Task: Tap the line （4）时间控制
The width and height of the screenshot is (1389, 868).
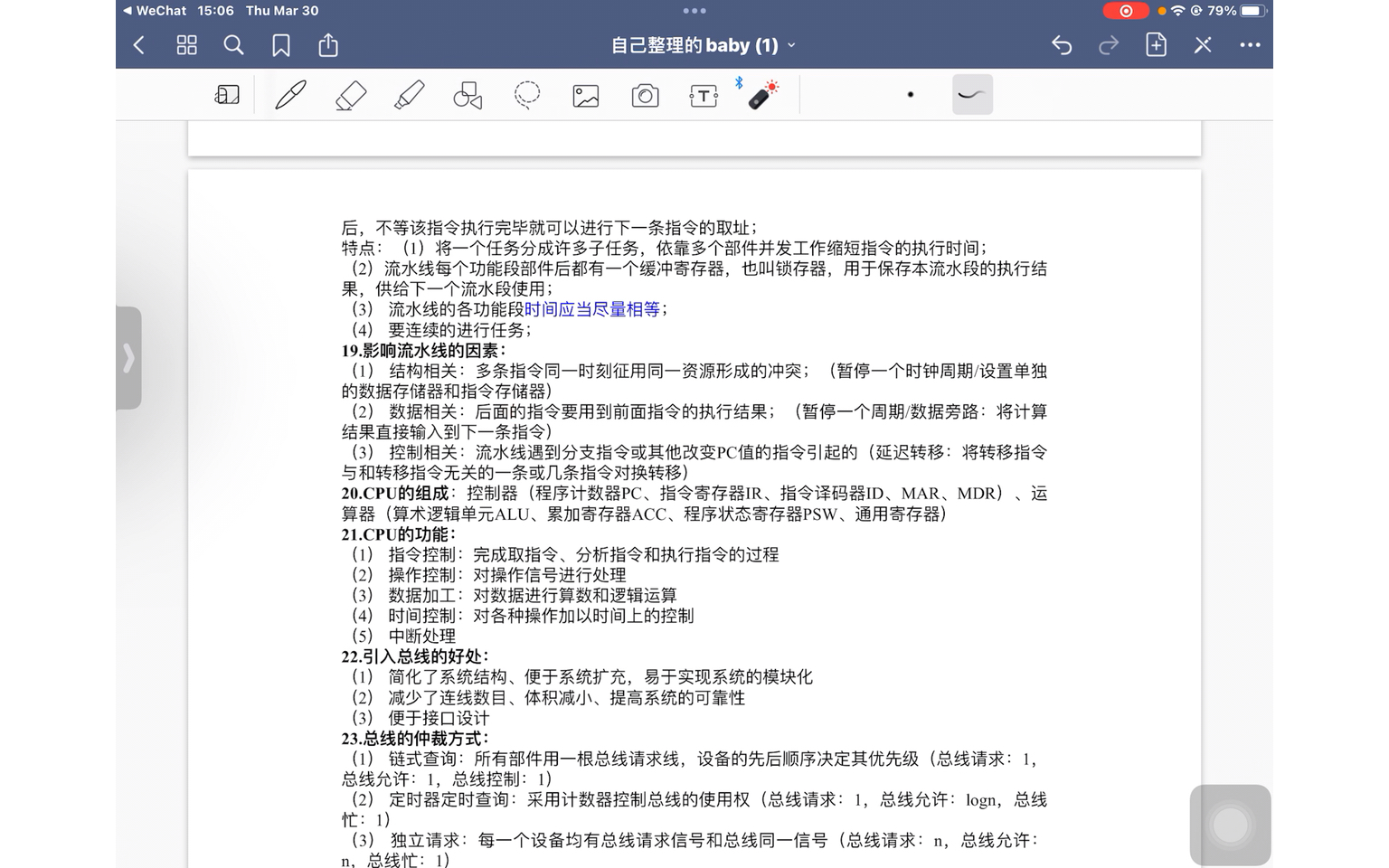Action: [x=520, y=616]
